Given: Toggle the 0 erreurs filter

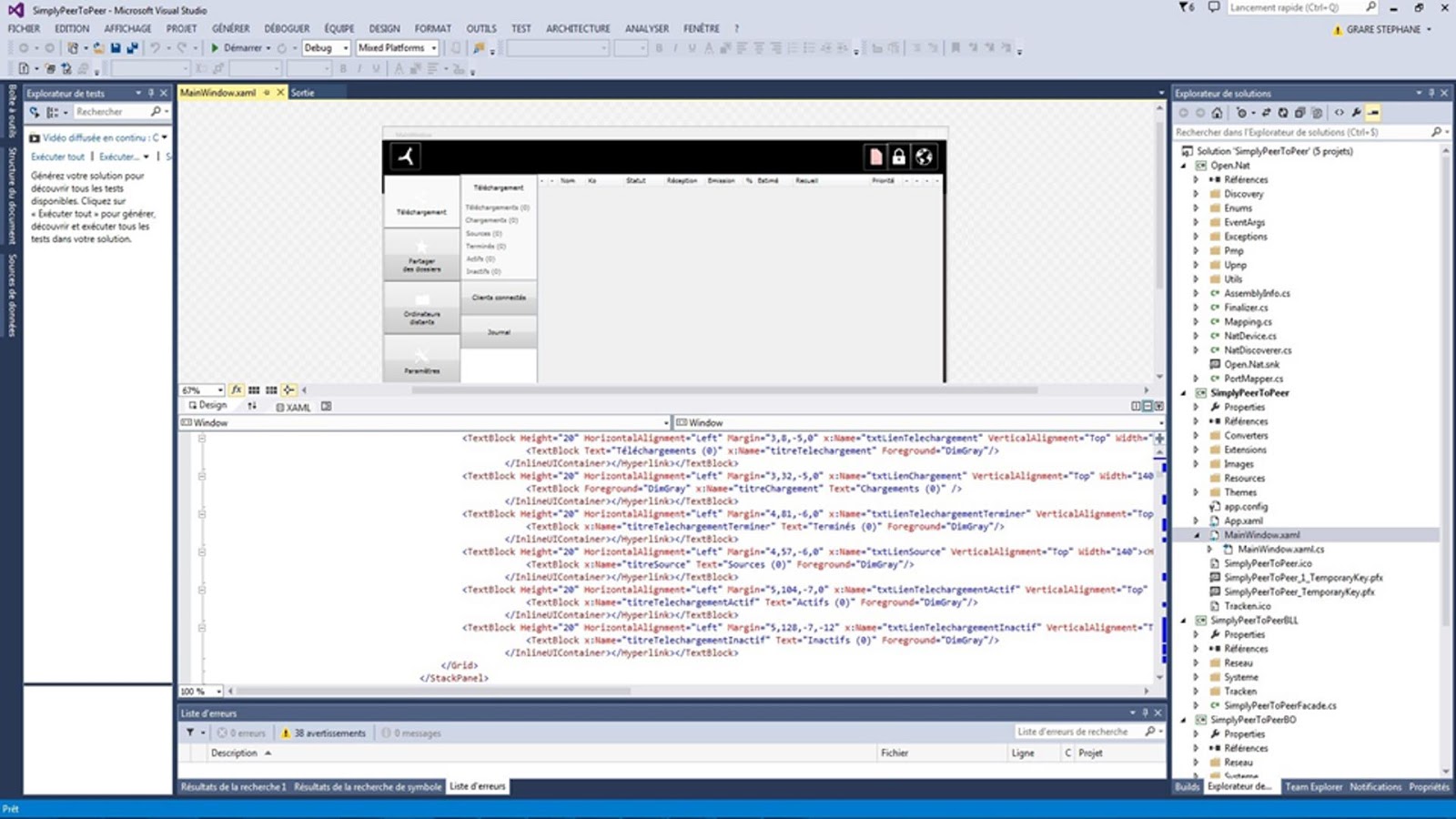Looking at the screenshot, I should 241,733.
